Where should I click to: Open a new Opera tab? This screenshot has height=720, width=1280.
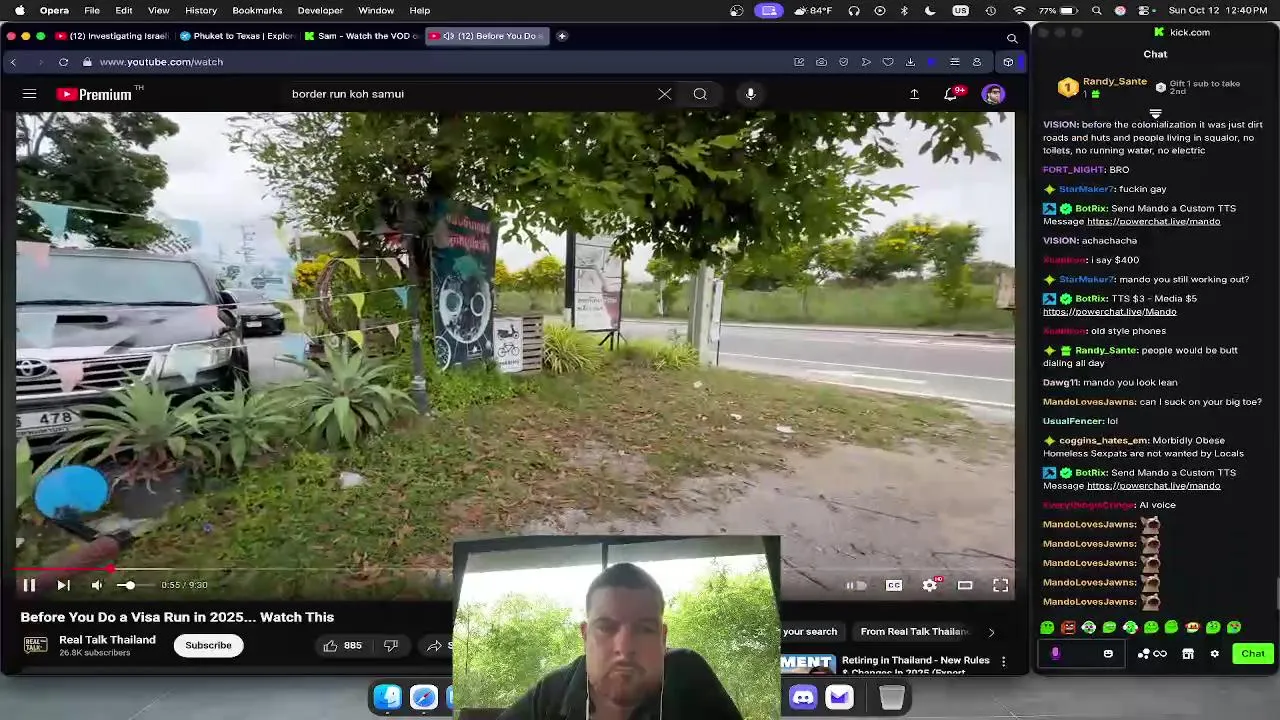coord(562,36)
